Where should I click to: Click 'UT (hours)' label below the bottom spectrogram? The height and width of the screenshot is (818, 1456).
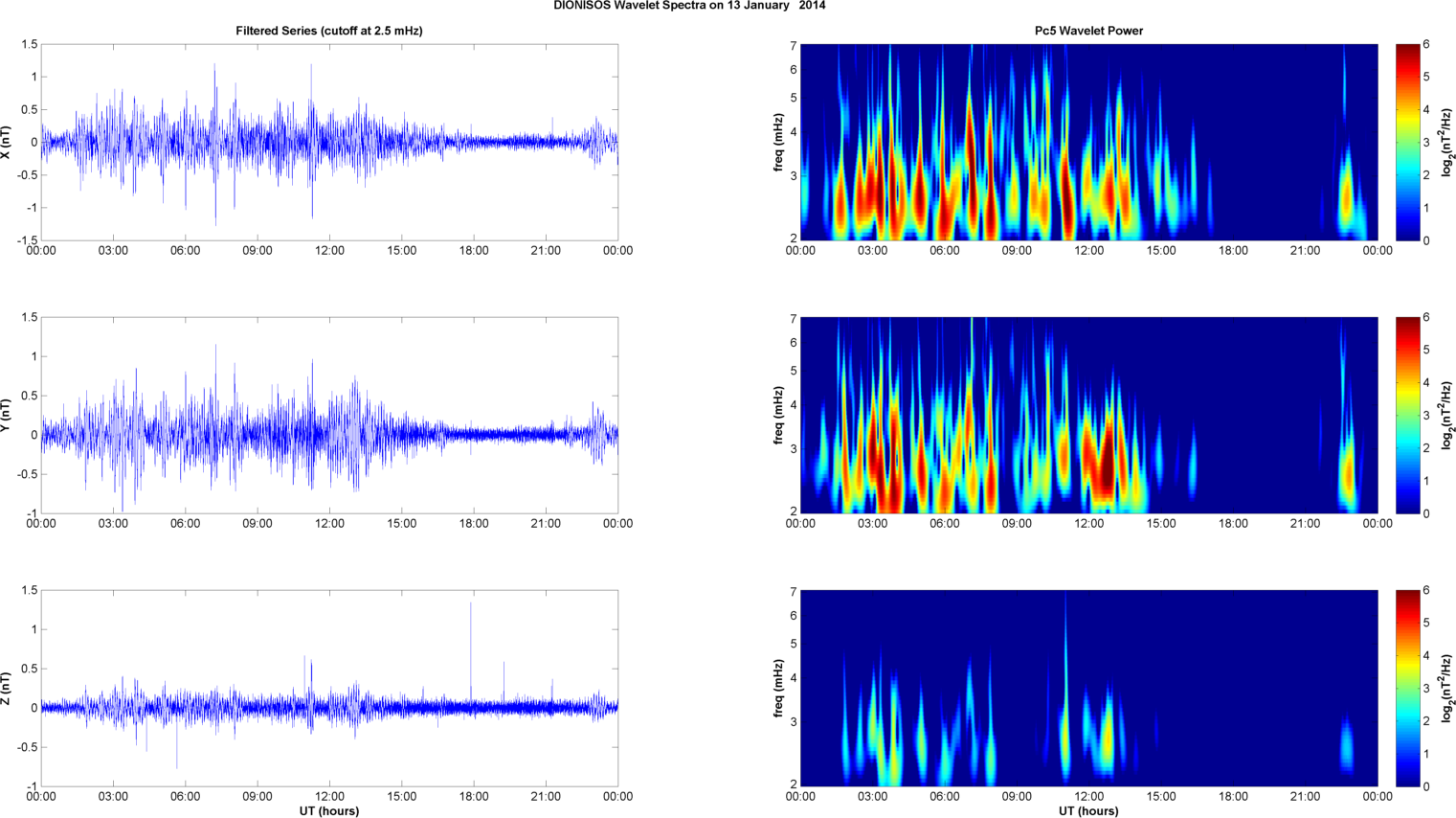1088,811
